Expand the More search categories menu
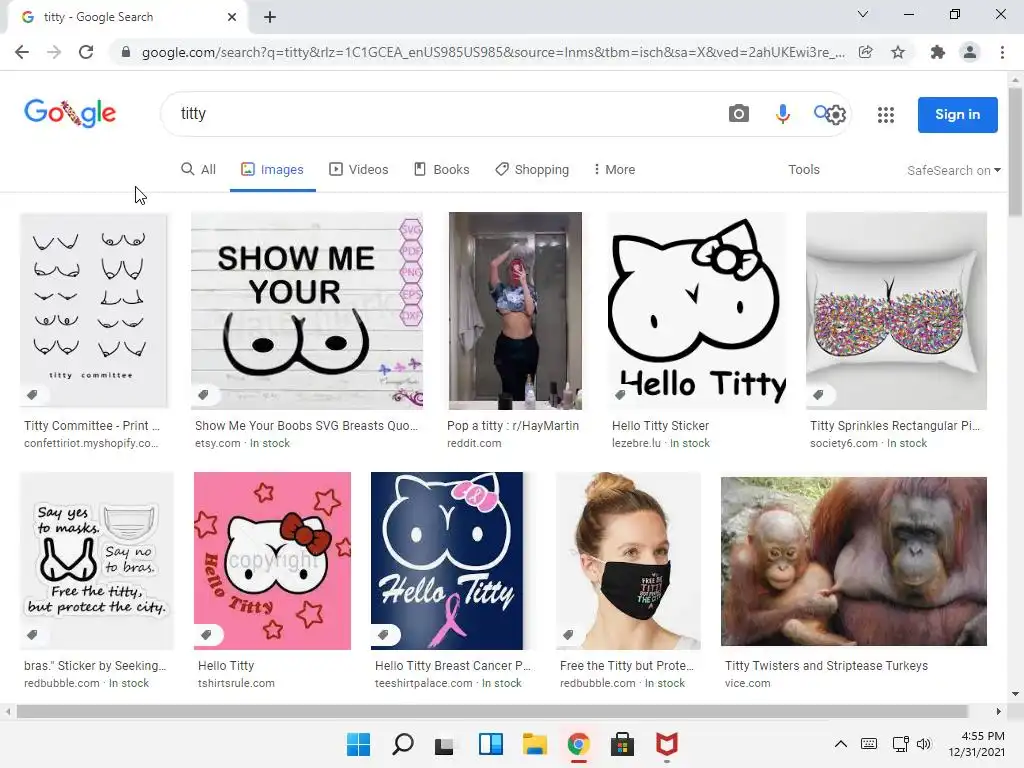The height and width of the screenshot is (768, 1024). click(614, 170)
